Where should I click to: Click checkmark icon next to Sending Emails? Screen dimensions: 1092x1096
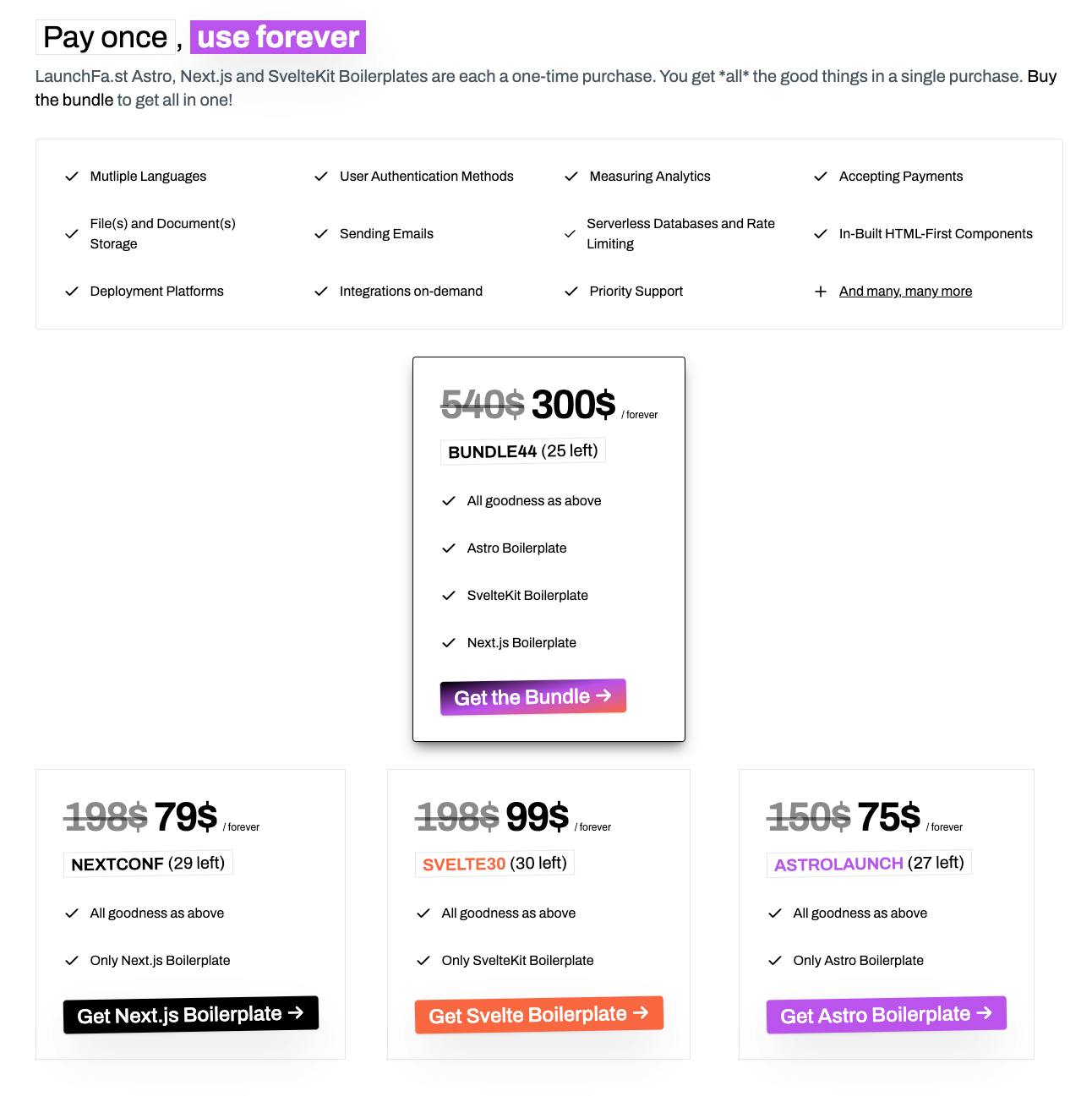(321, 234)
